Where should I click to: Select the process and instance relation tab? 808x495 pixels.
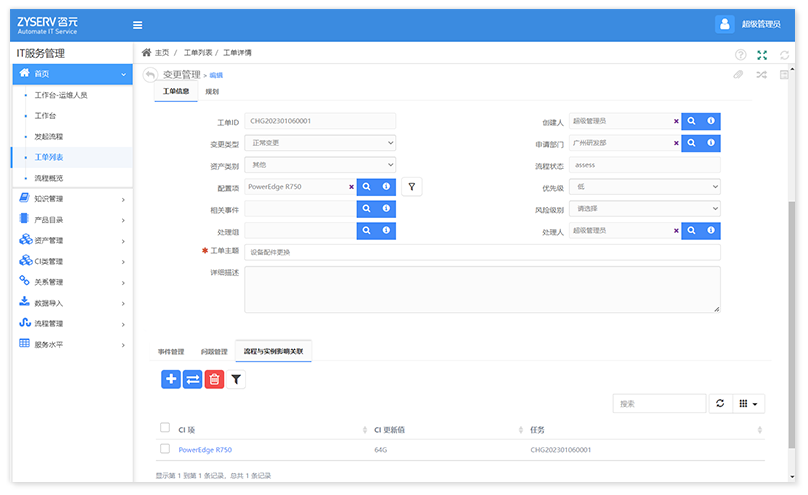point(273,351)
